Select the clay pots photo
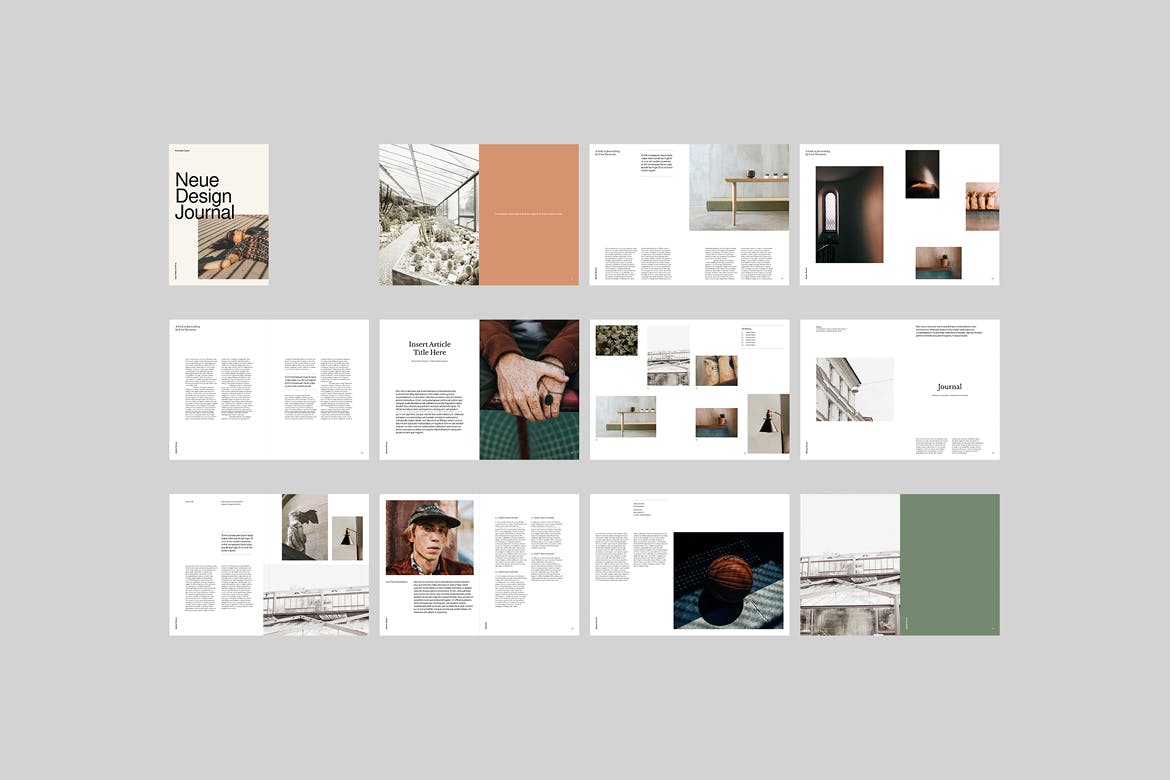The image size is (1170, 780). tap(981, 206)
